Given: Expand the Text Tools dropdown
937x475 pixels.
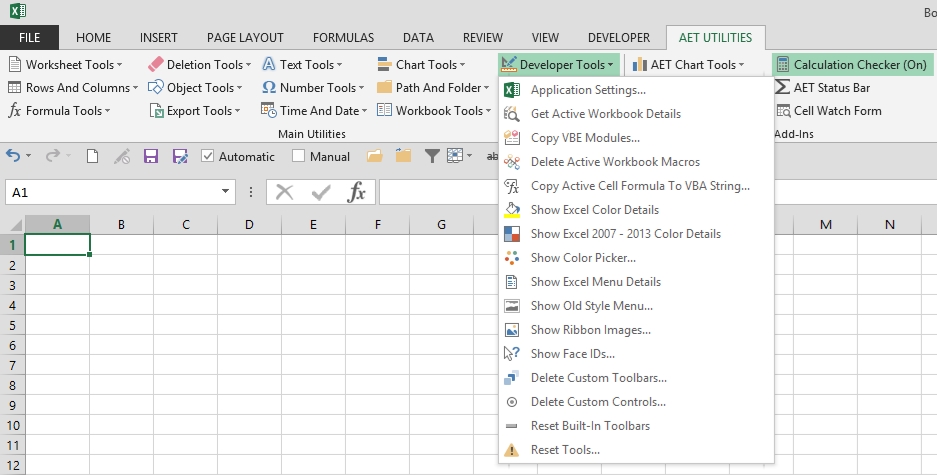Looking at the screenshot, I should click(302, 65).
